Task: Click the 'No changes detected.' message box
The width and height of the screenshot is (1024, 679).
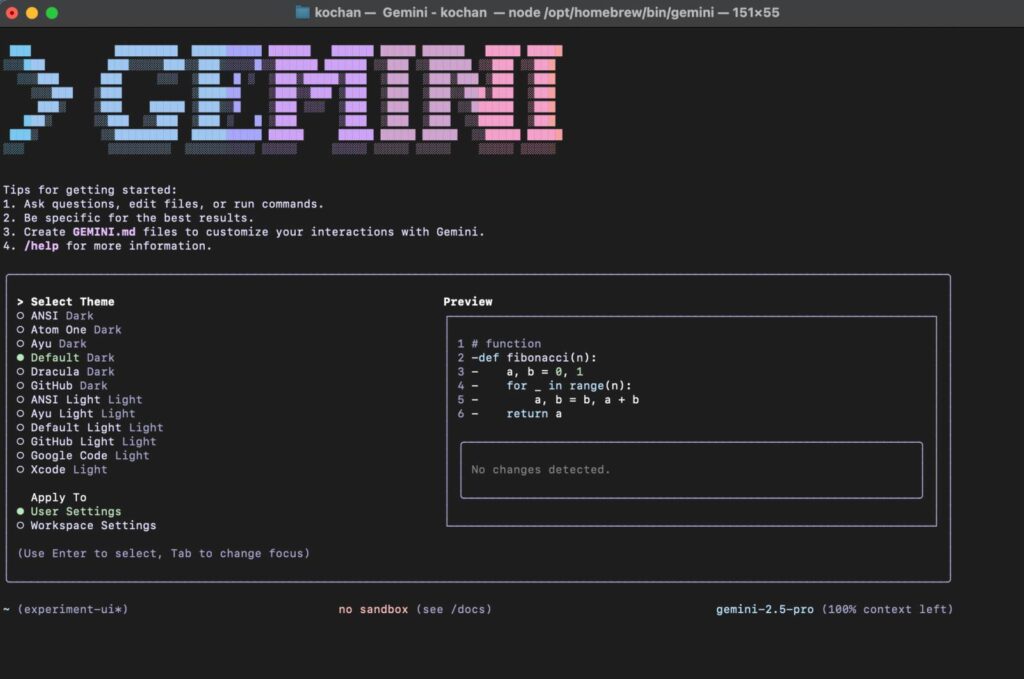Action: 691,470
